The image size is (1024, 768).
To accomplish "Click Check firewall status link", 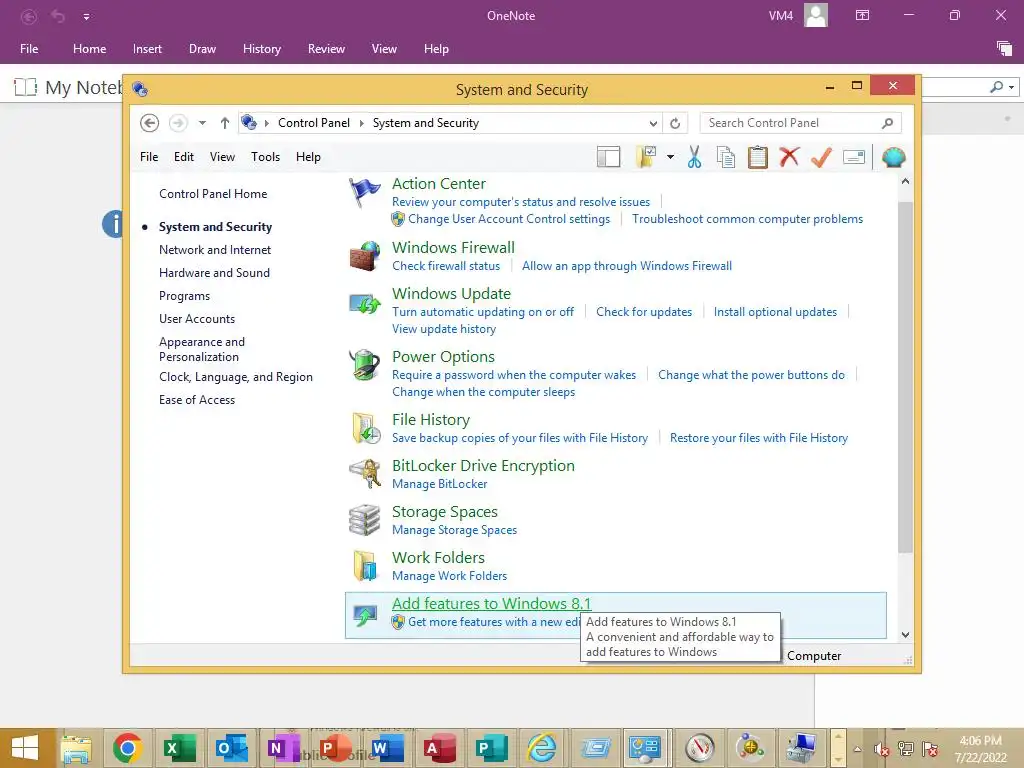I will [x=446, y=266].
